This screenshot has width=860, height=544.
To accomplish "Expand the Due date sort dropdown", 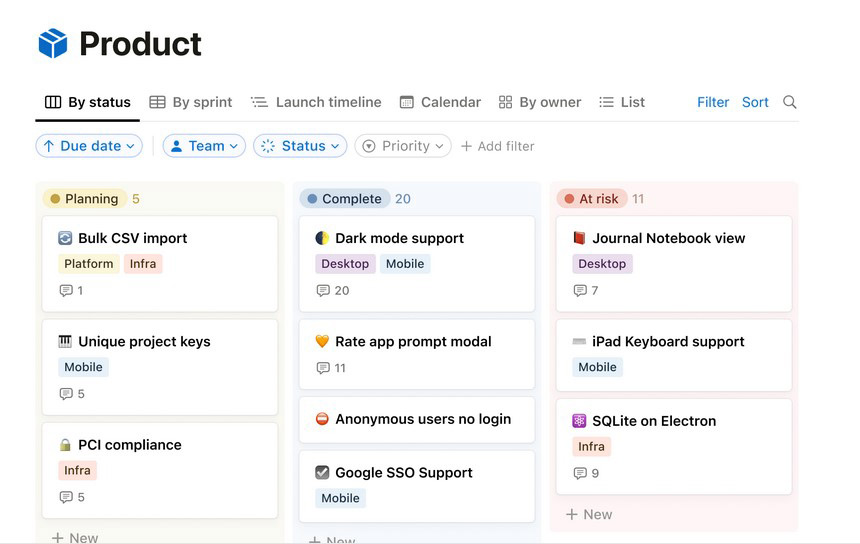I will click(x=89, y=146).
